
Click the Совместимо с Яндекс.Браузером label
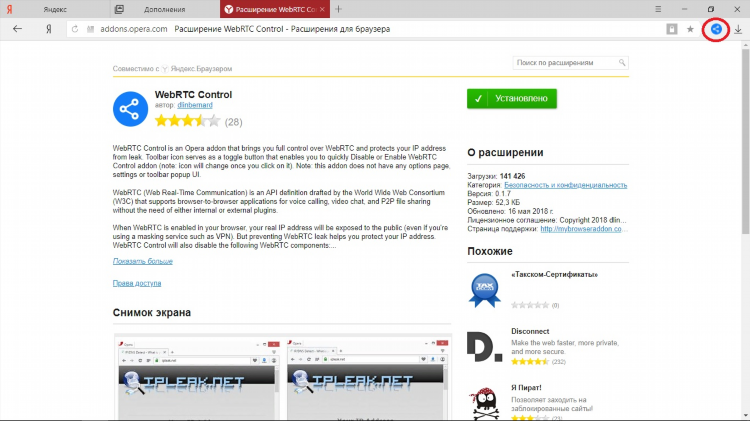pos(172,69)
